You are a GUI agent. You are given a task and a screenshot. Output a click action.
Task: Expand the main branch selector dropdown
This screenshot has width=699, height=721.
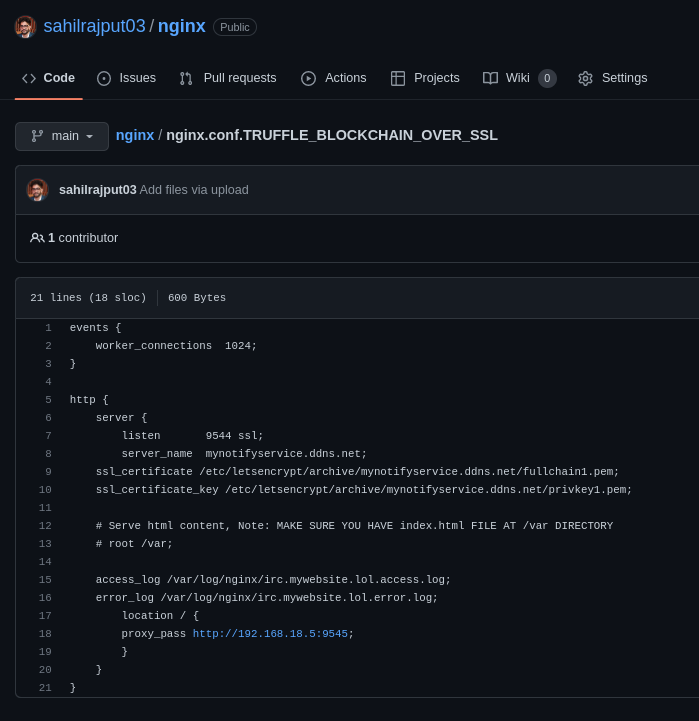(x=62, y=137)
